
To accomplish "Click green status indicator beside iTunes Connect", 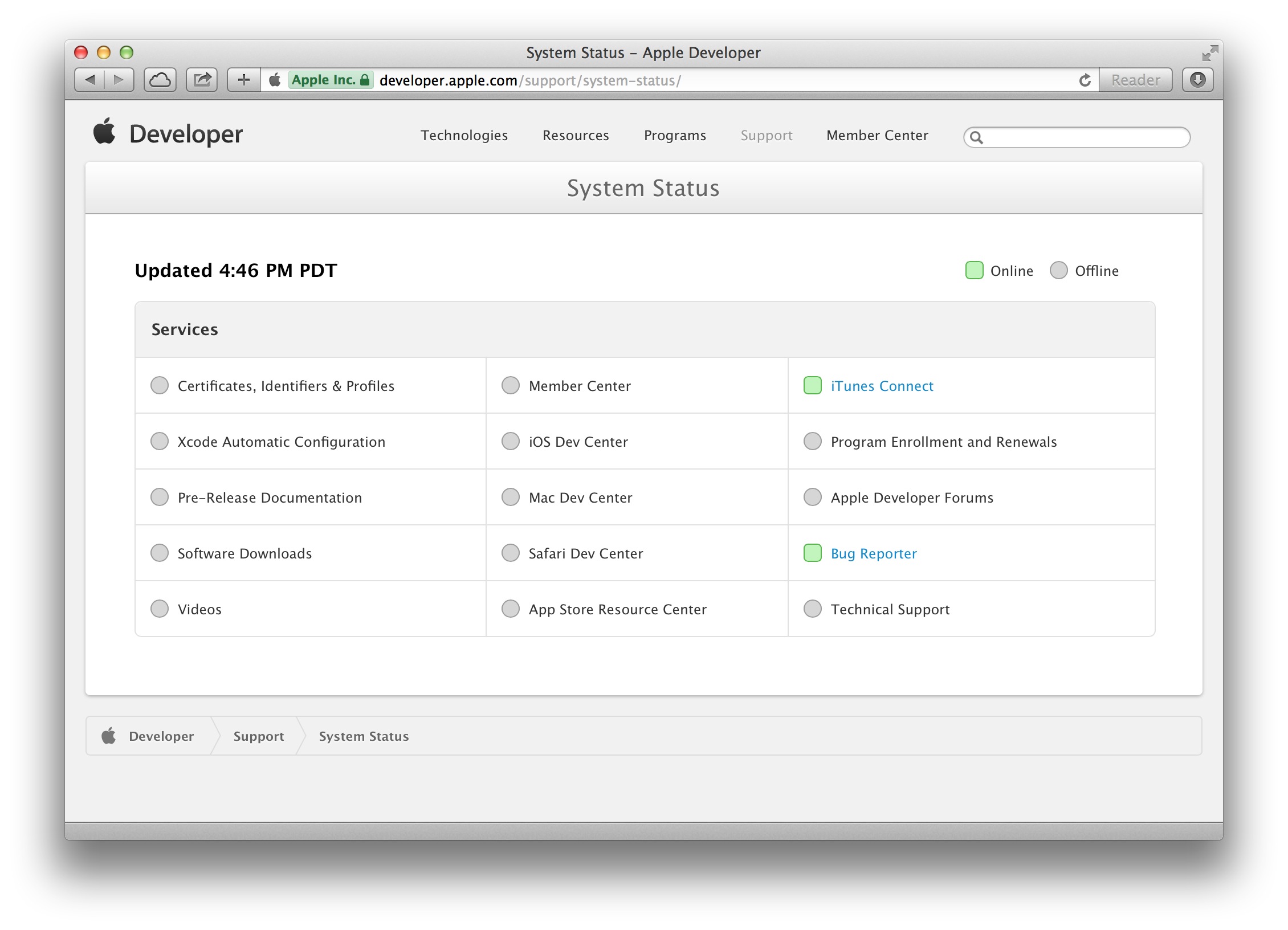I will coord(813,385).
